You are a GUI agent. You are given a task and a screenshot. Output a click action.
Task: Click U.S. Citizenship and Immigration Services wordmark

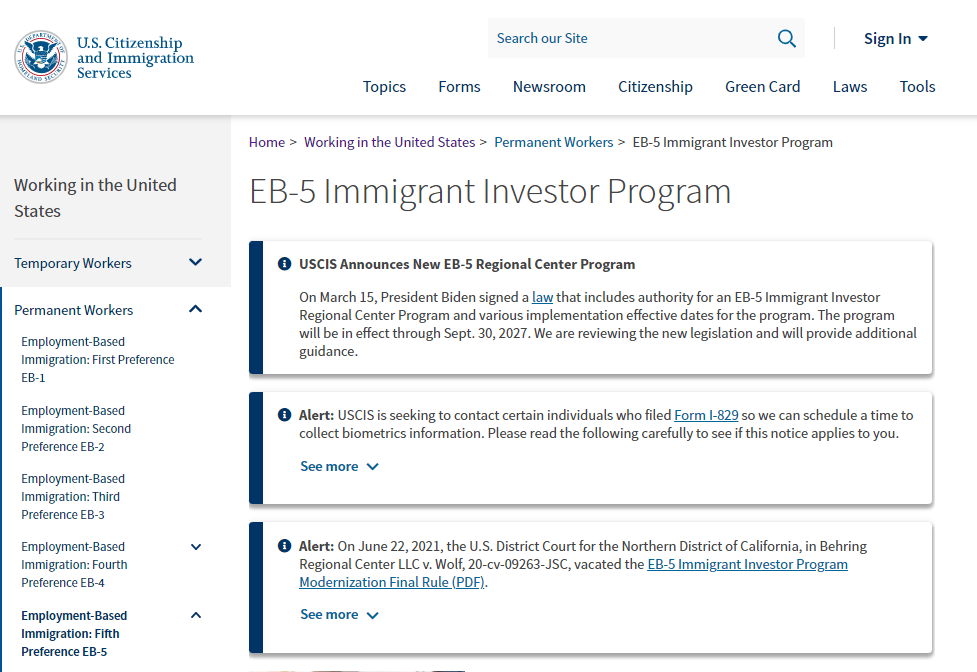[135, 57]
